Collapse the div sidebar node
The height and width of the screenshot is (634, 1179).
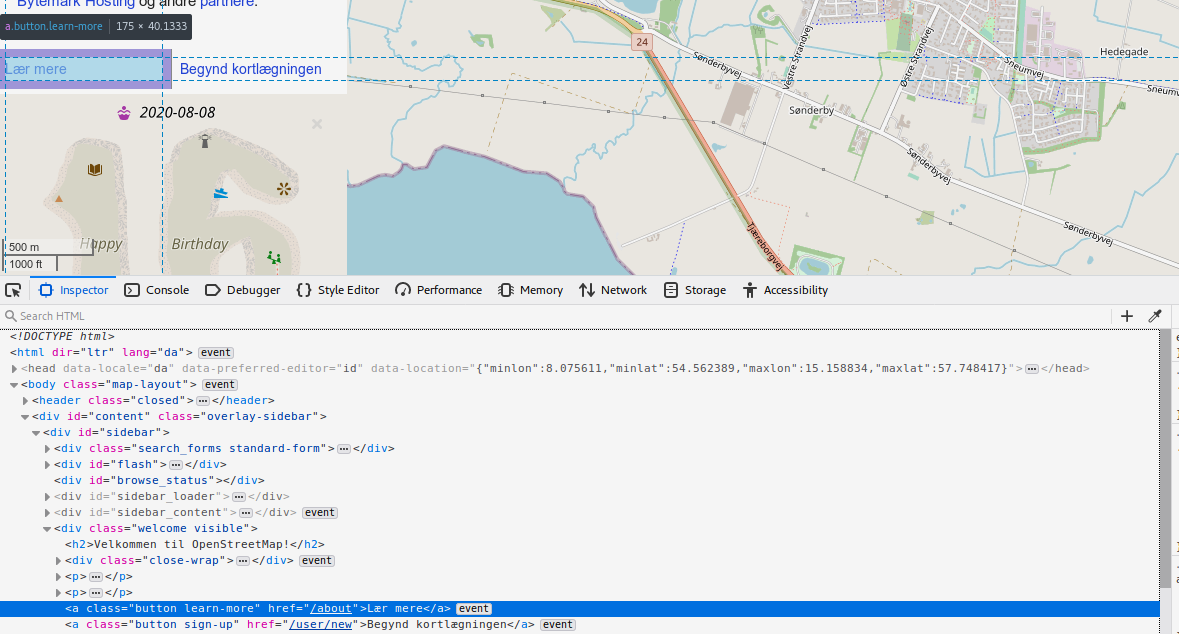pyautogui.click(x=36, y=432)
